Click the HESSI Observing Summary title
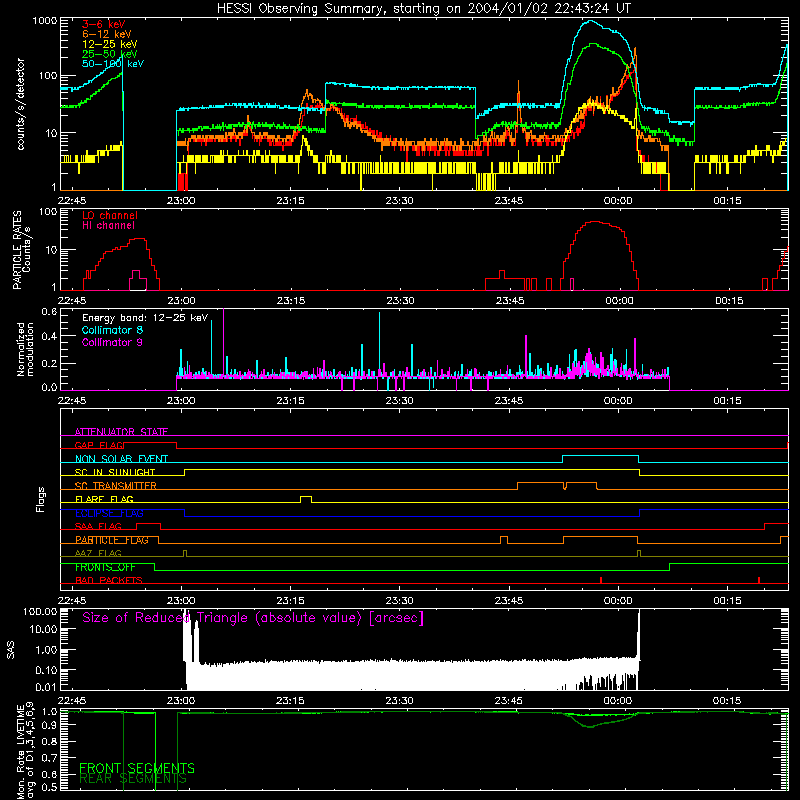 pyautogui.click(x=423, y=9)
